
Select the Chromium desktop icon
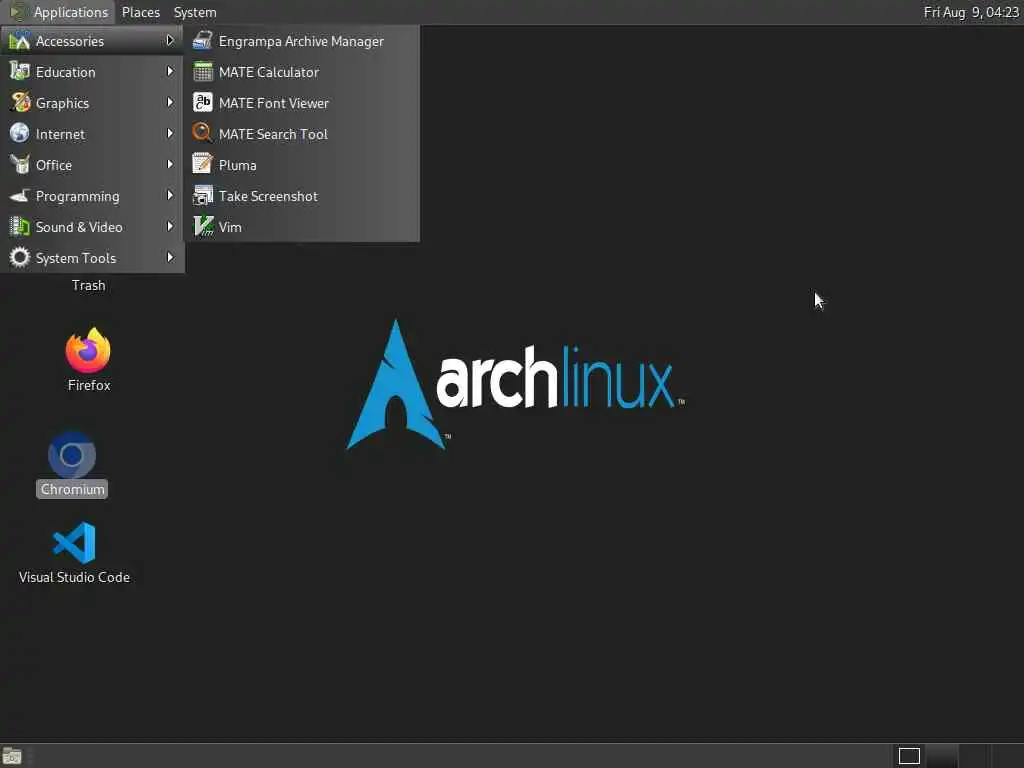click(x=72, y=455)
